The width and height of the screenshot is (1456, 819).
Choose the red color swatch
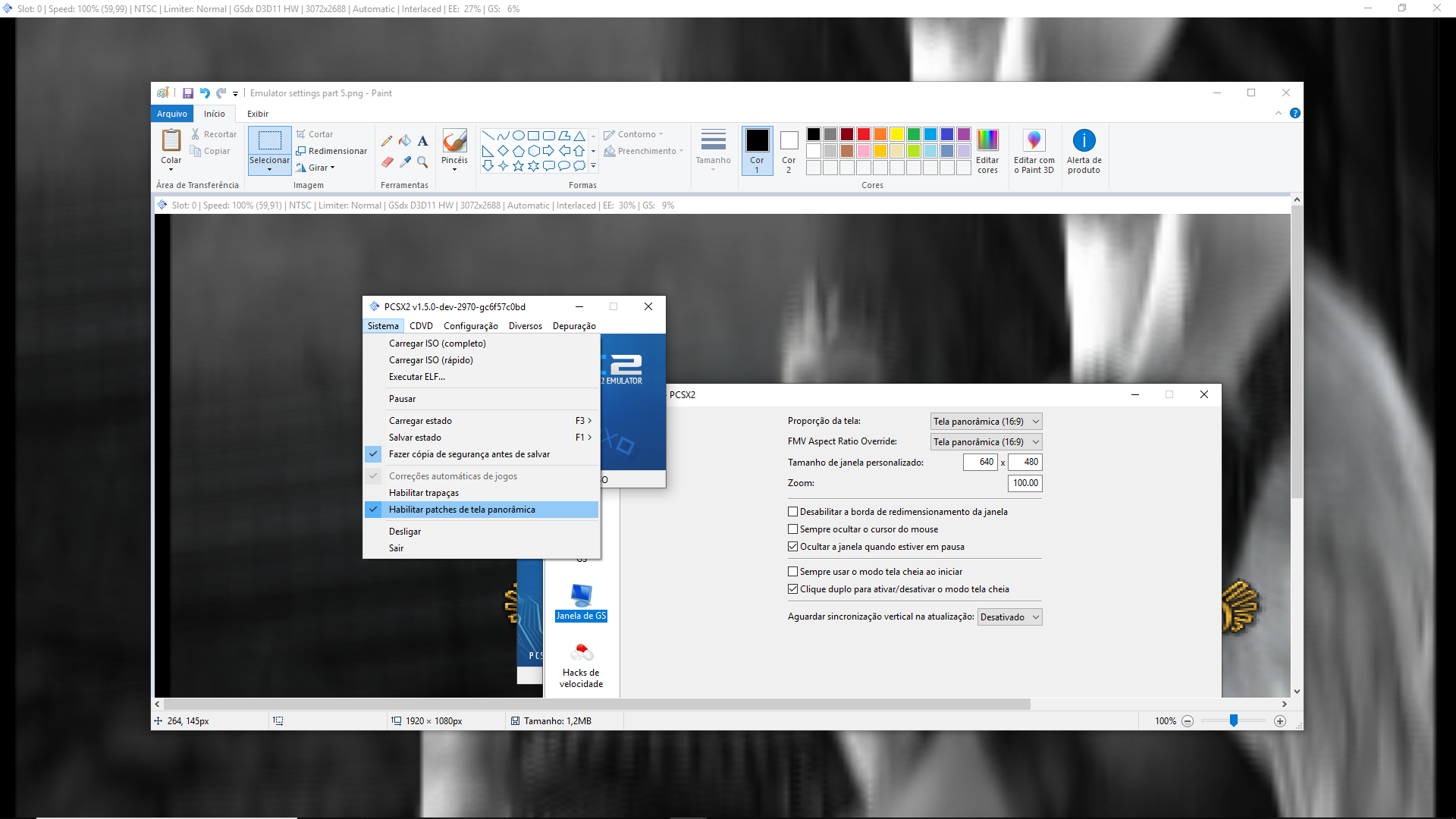[x=863, y=134]
